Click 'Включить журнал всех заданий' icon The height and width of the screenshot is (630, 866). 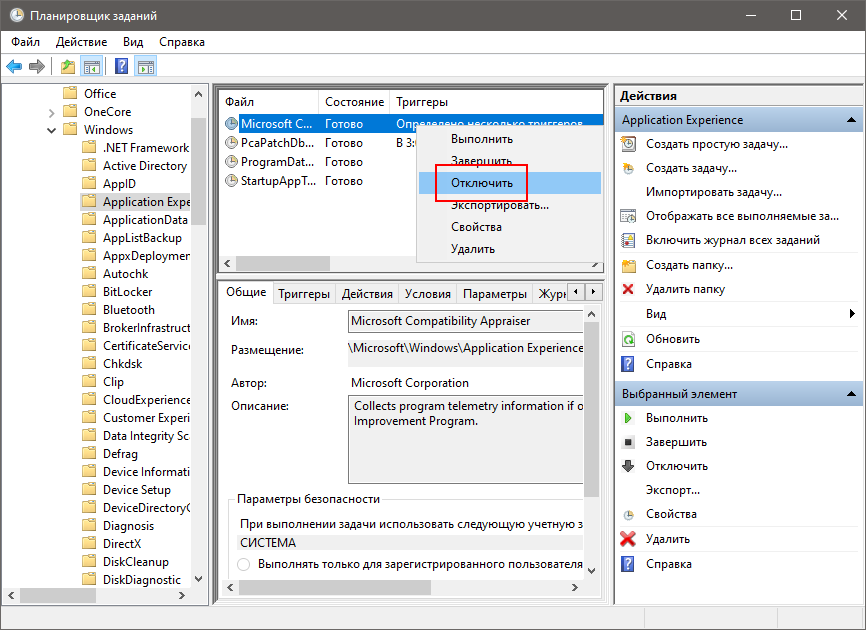pos(629,240)
